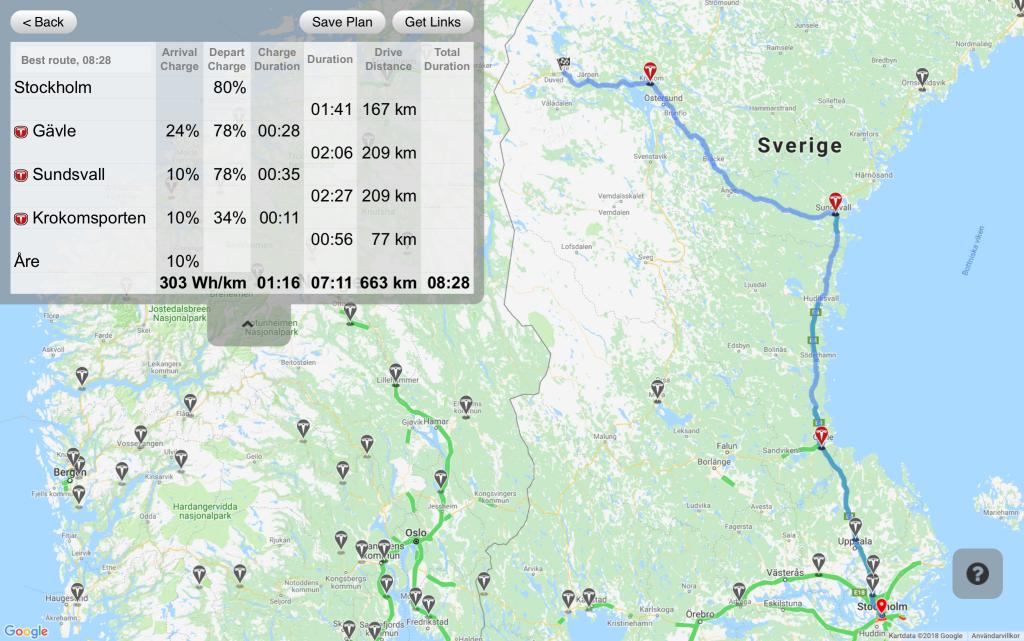Select the supercharger pin near Haugesund

[x=78, y=593]
